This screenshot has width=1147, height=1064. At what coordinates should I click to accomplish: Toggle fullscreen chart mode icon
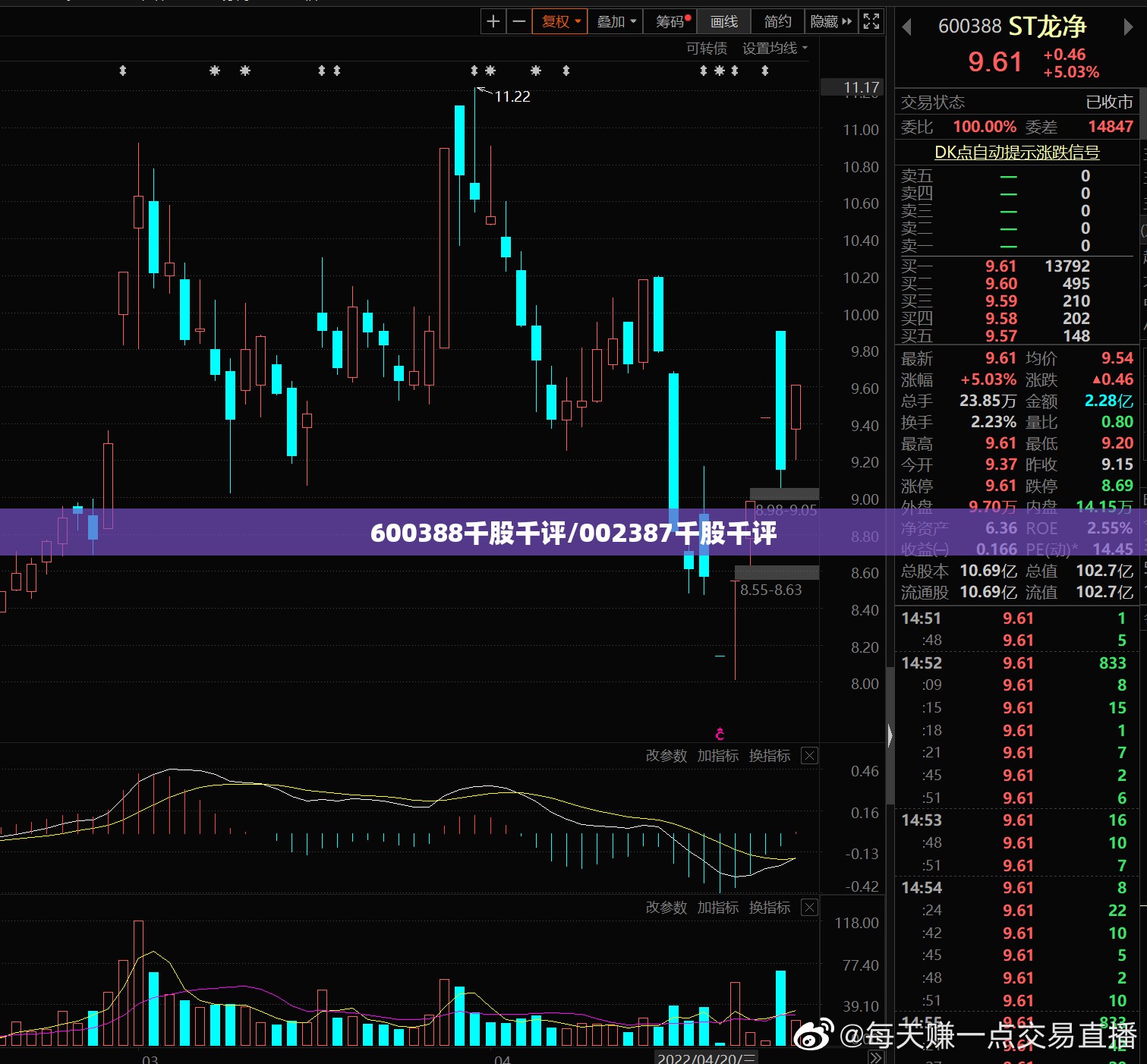pos(871,22)
